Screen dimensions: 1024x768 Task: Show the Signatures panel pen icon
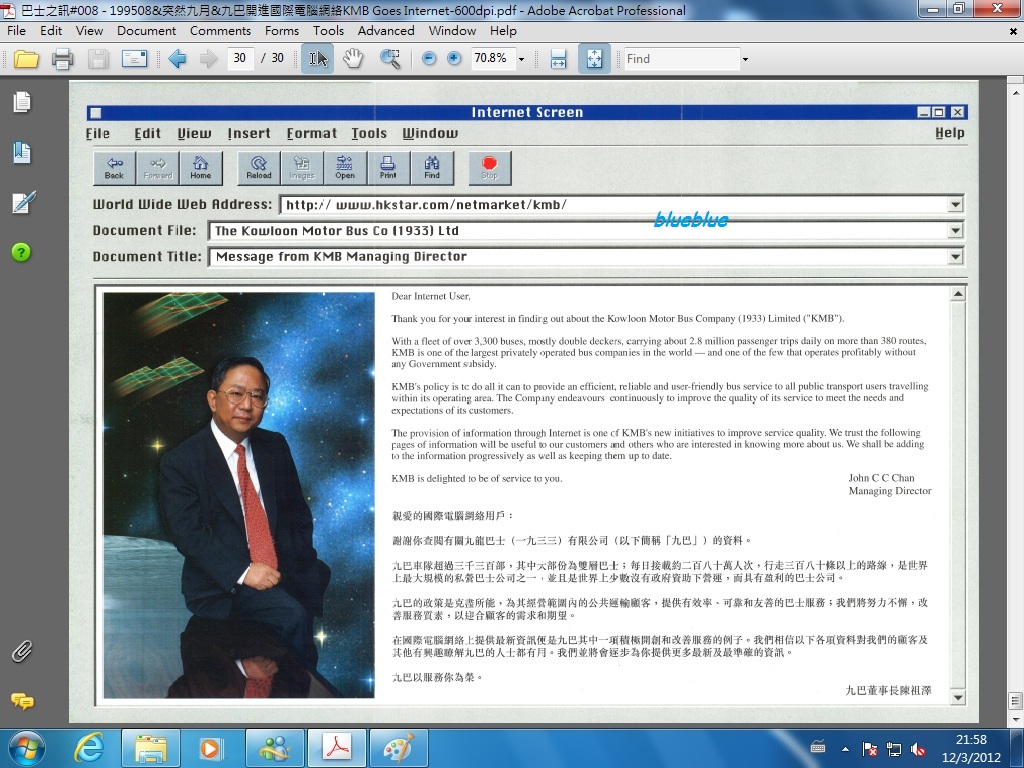point(21,202)
